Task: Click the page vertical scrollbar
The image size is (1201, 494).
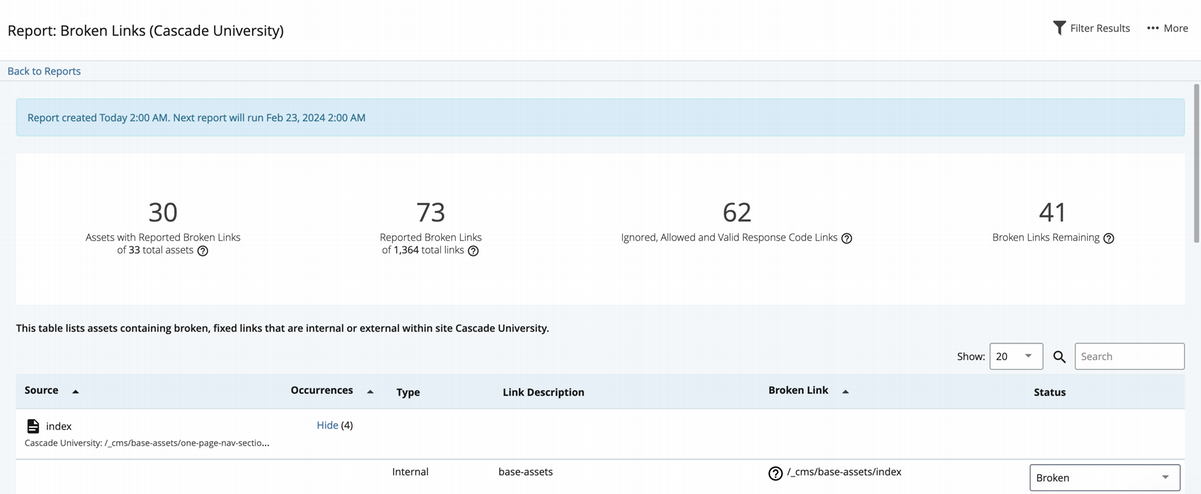Action: (1196, 163)
